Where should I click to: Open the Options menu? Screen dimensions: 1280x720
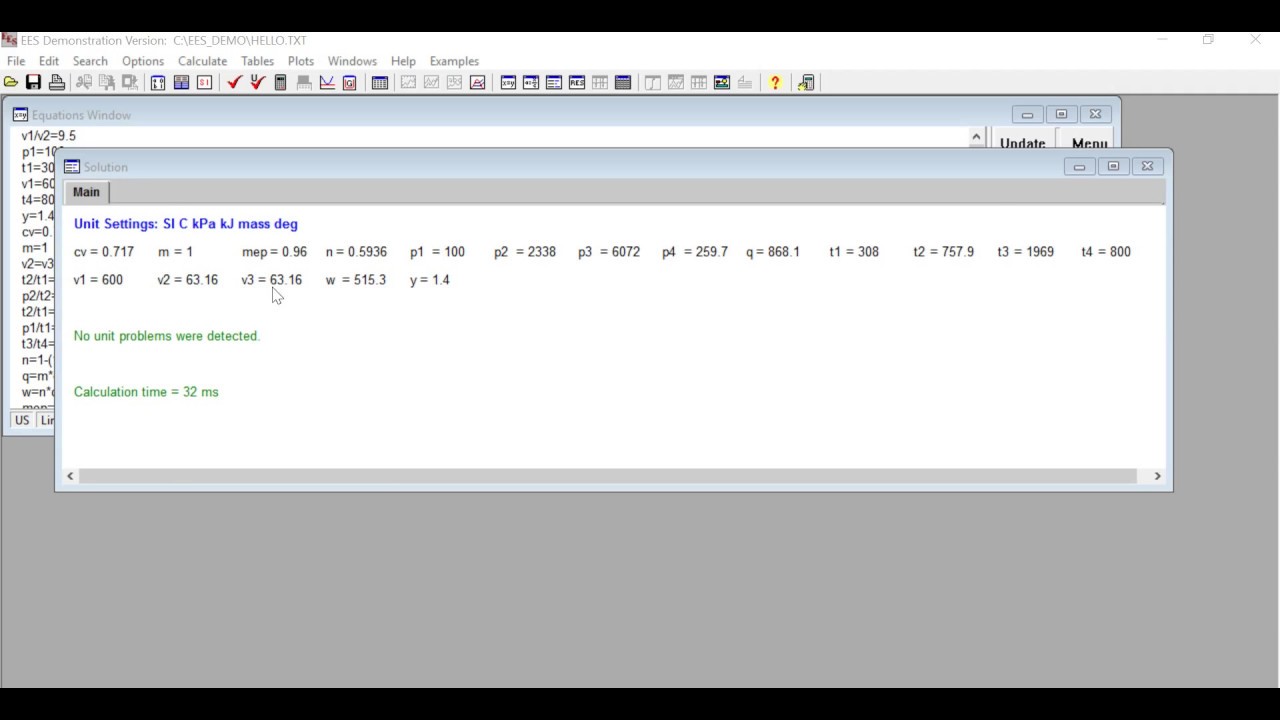click(143, 61)
